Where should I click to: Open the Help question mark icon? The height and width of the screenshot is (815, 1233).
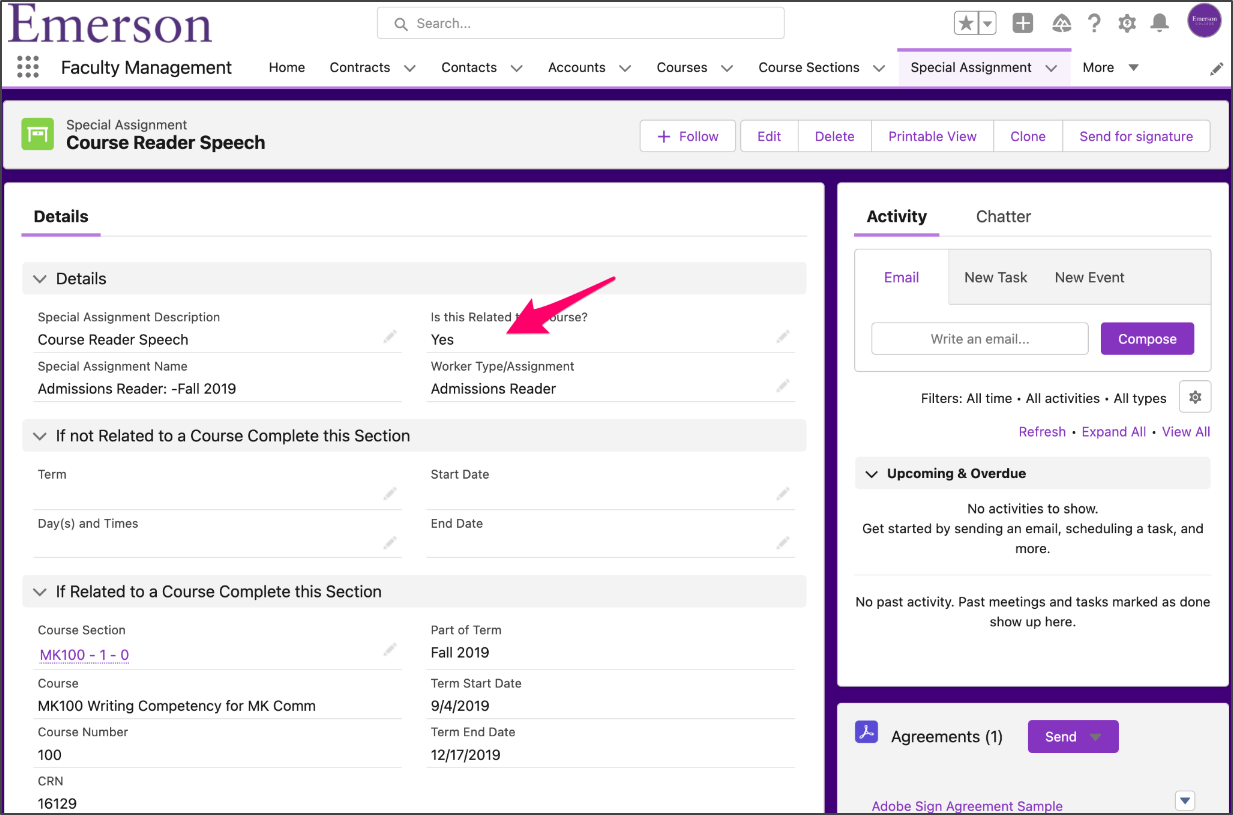pyautogui.click(x=1095, y=23)
